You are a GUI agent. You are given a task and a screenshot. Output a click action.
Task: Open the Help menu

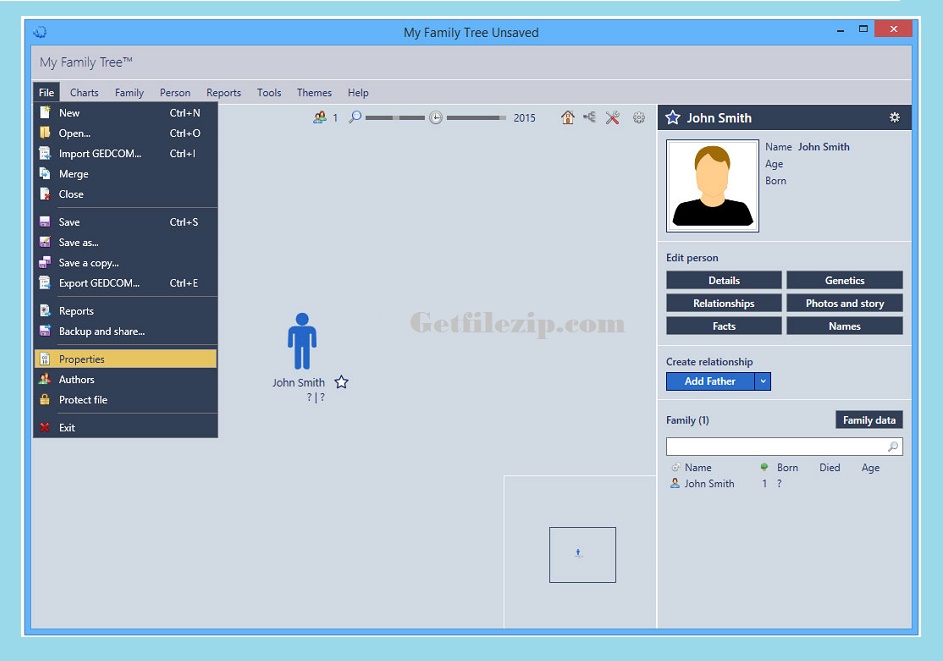pos(358,93)
